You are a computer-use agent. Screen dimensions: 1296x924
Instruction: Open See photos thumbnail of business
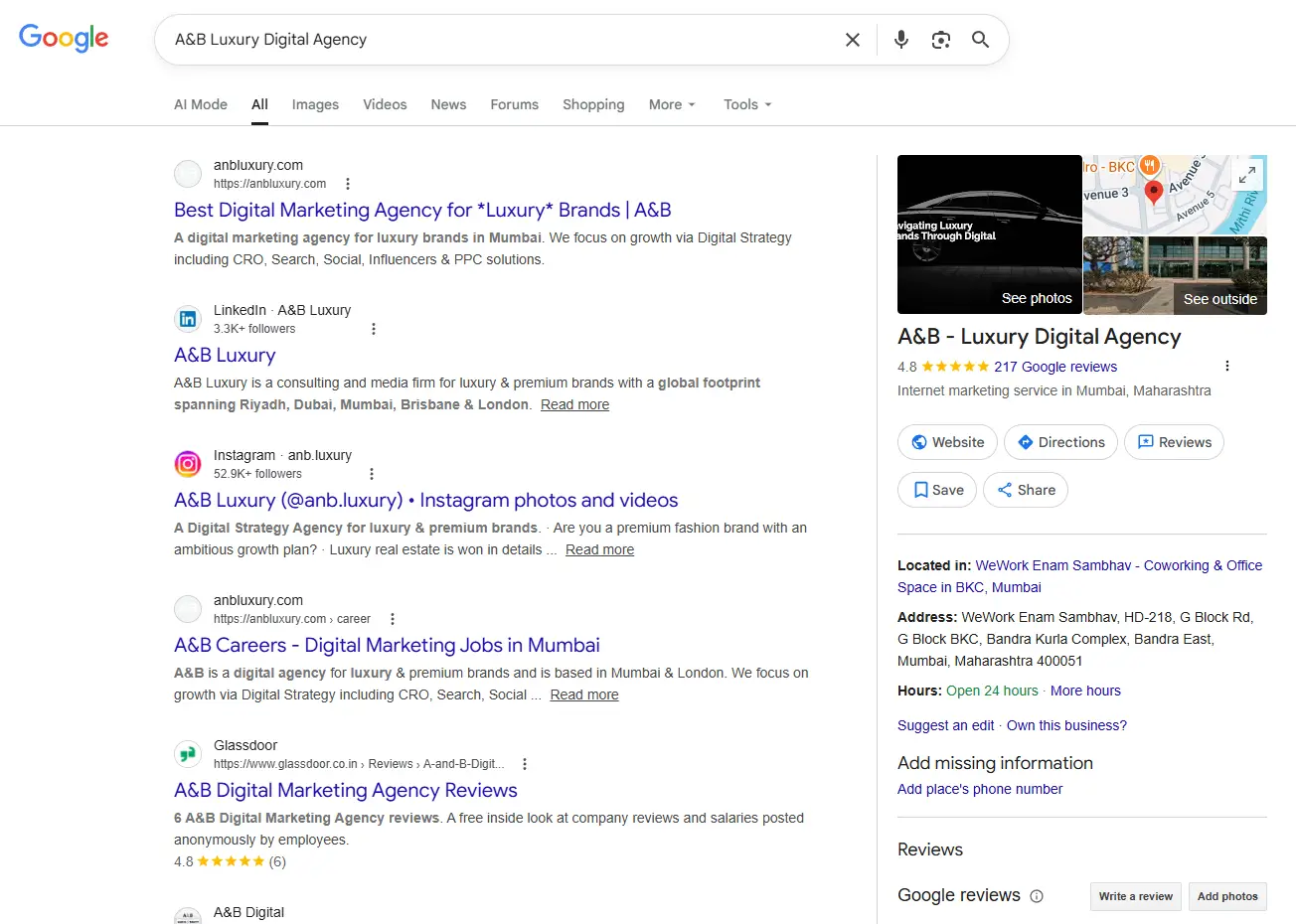pos(989,234)
